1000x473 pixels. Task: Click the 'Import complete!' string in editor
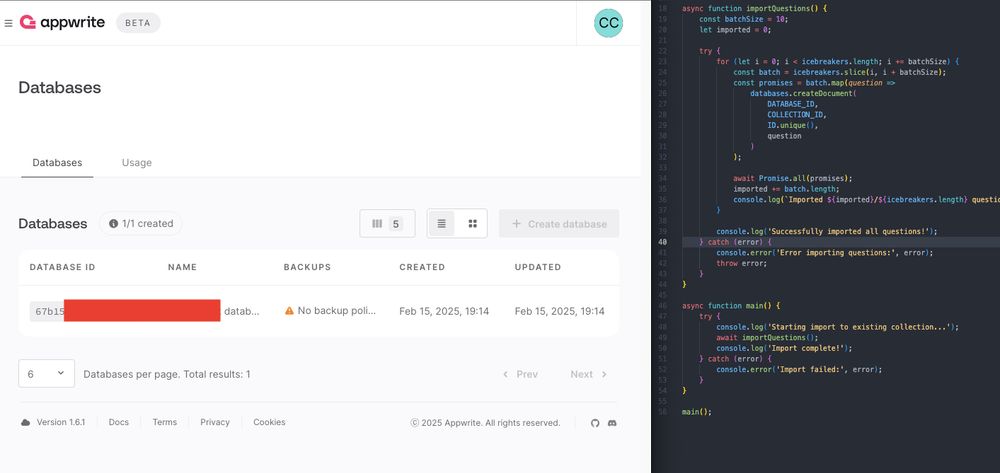click(810, 348)
